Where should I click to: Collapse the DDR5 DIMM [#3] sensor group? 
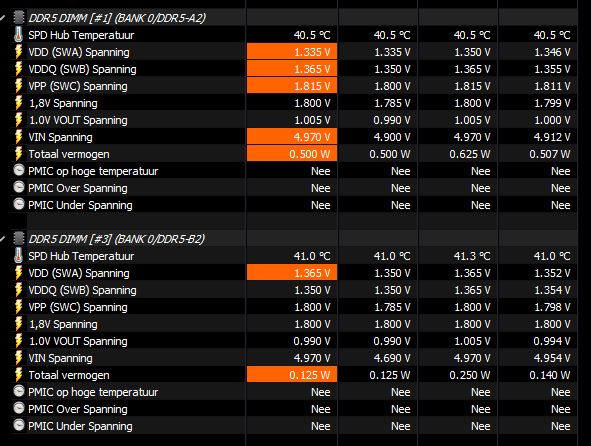[2, 239]
